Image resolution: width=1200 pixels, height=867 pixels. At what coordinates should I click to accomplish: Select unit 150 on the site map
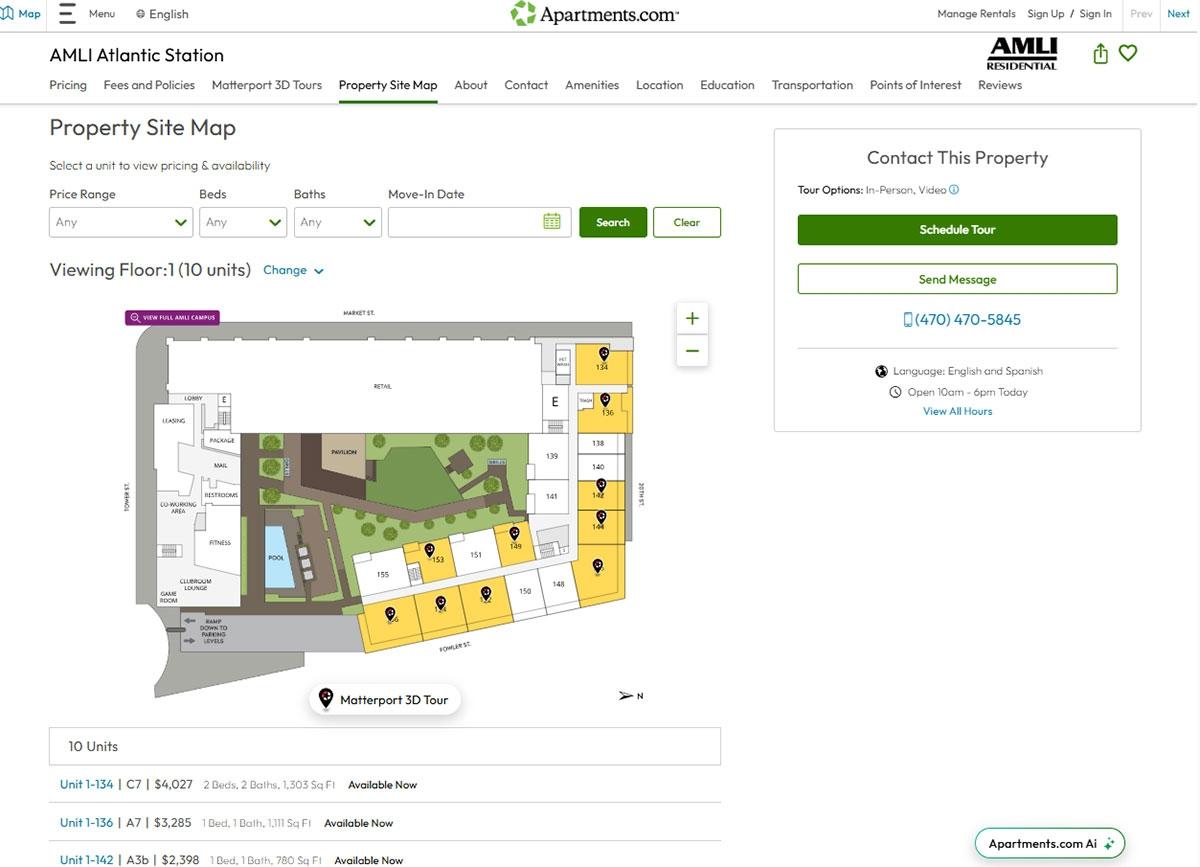click(525, 591)
